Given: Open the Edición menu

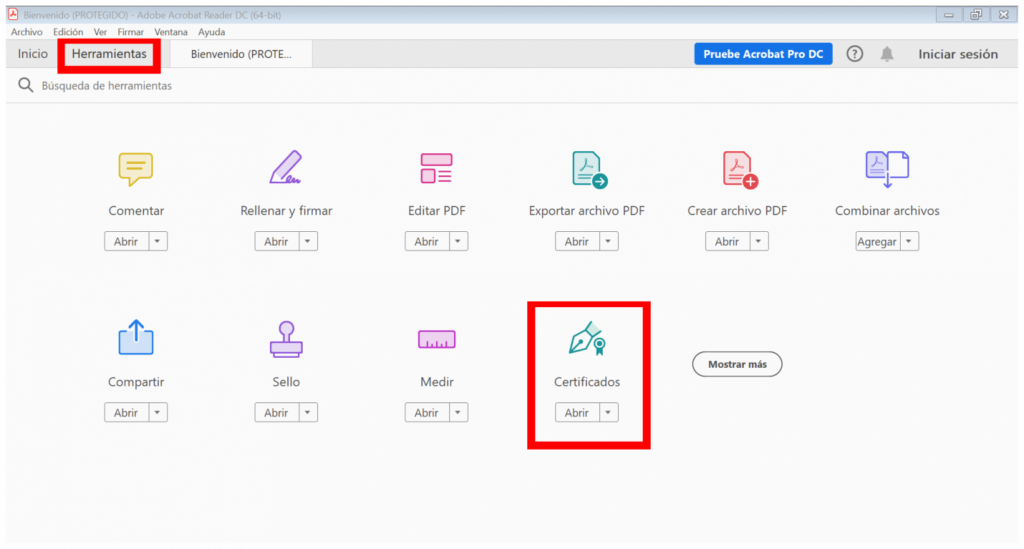Looking at the screenshot, I should [68, 32].
